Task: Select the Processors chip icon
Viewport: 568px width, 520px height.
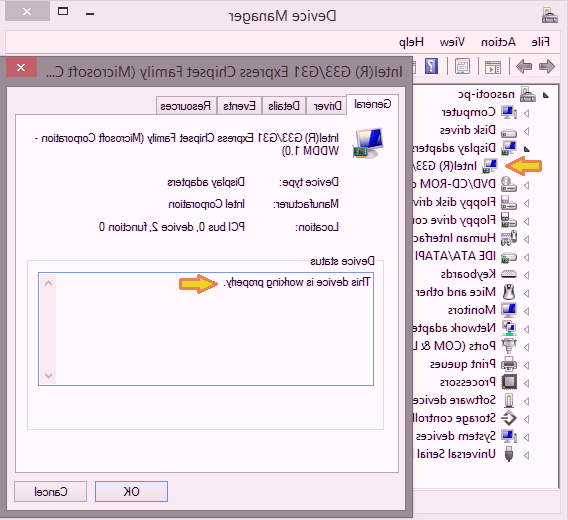Action: 509,382
